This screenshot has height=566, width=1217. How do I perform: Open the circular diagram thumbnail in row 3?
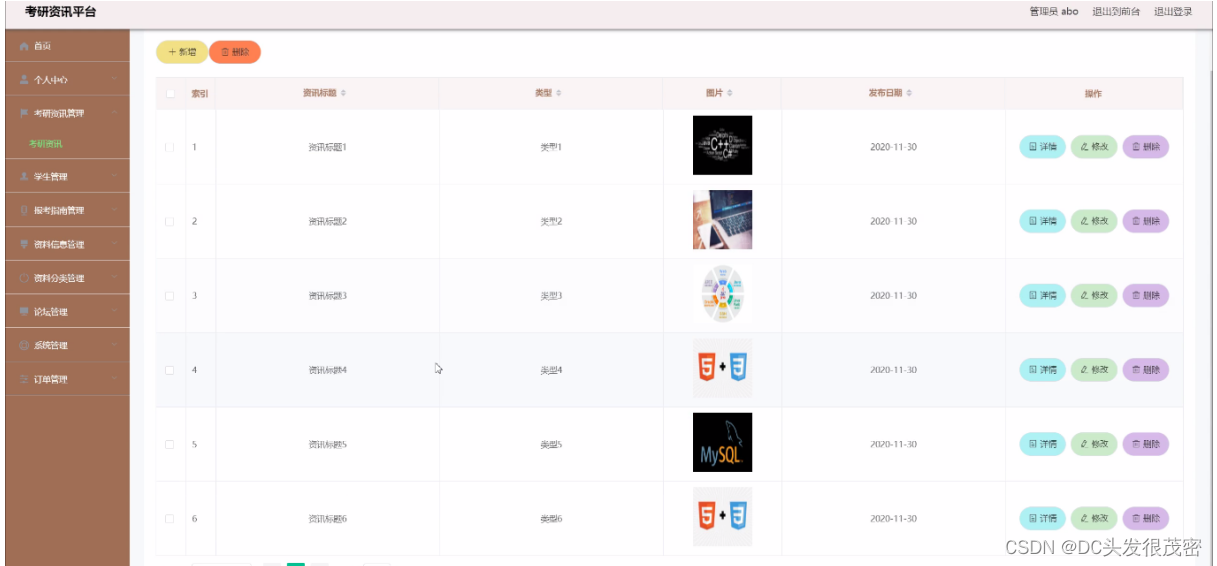(x=722, y=295)
